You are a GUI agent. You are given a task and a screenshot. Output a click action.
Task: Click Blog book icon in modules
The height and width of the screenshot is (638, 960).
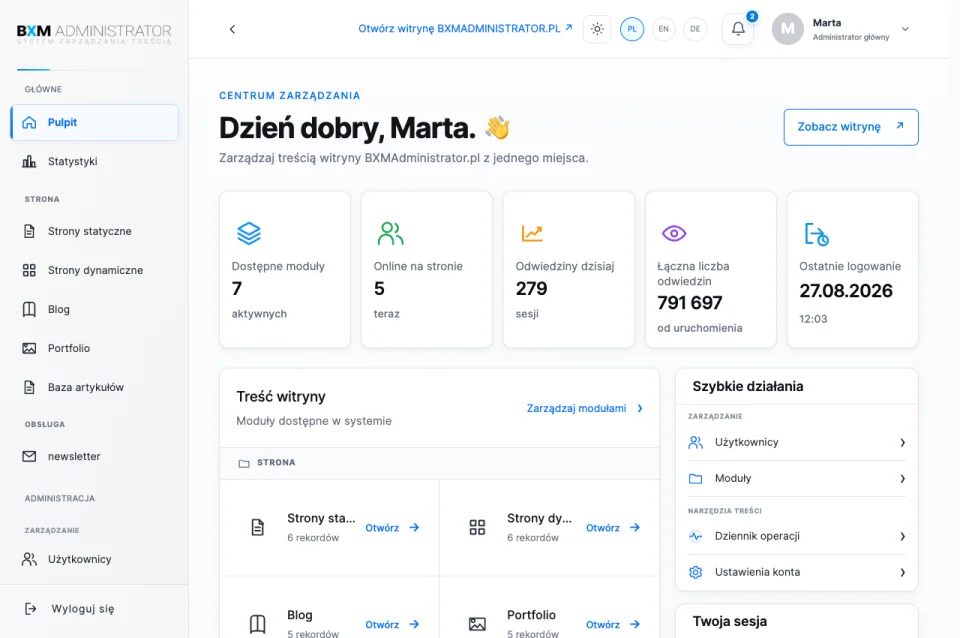tap(258, 624)
